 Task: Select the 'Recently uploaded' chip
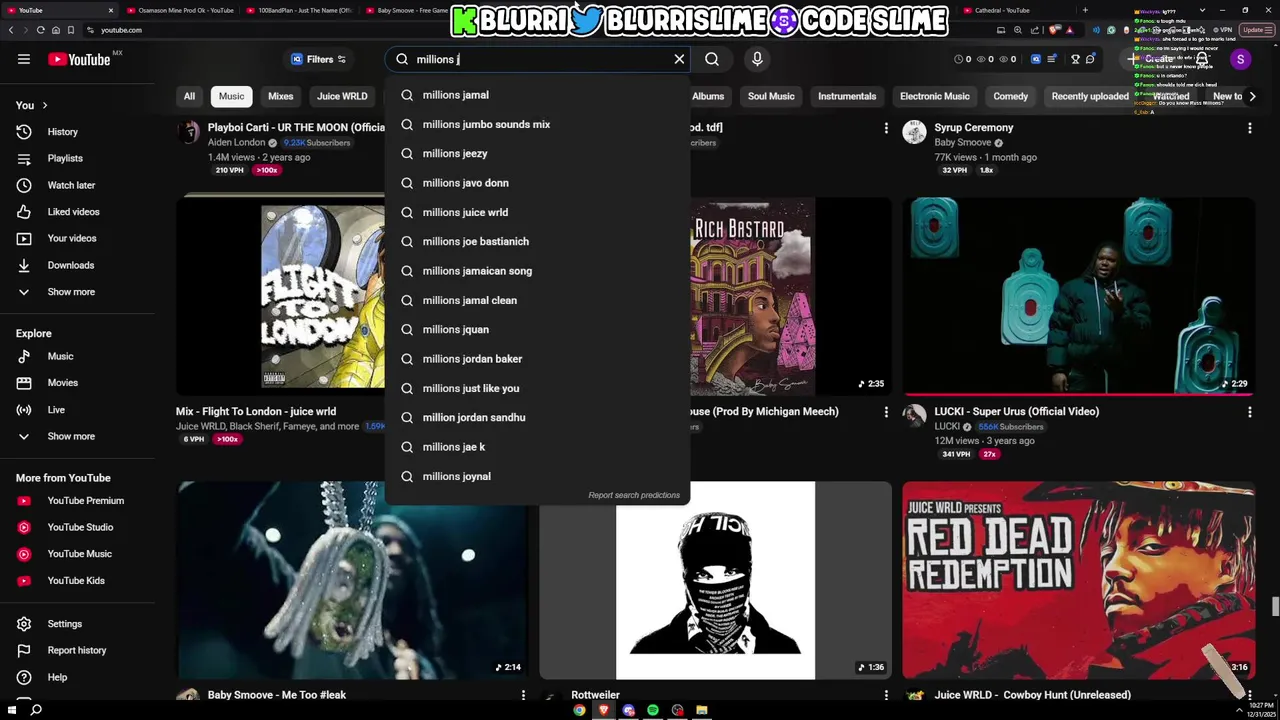point(1090,96)
